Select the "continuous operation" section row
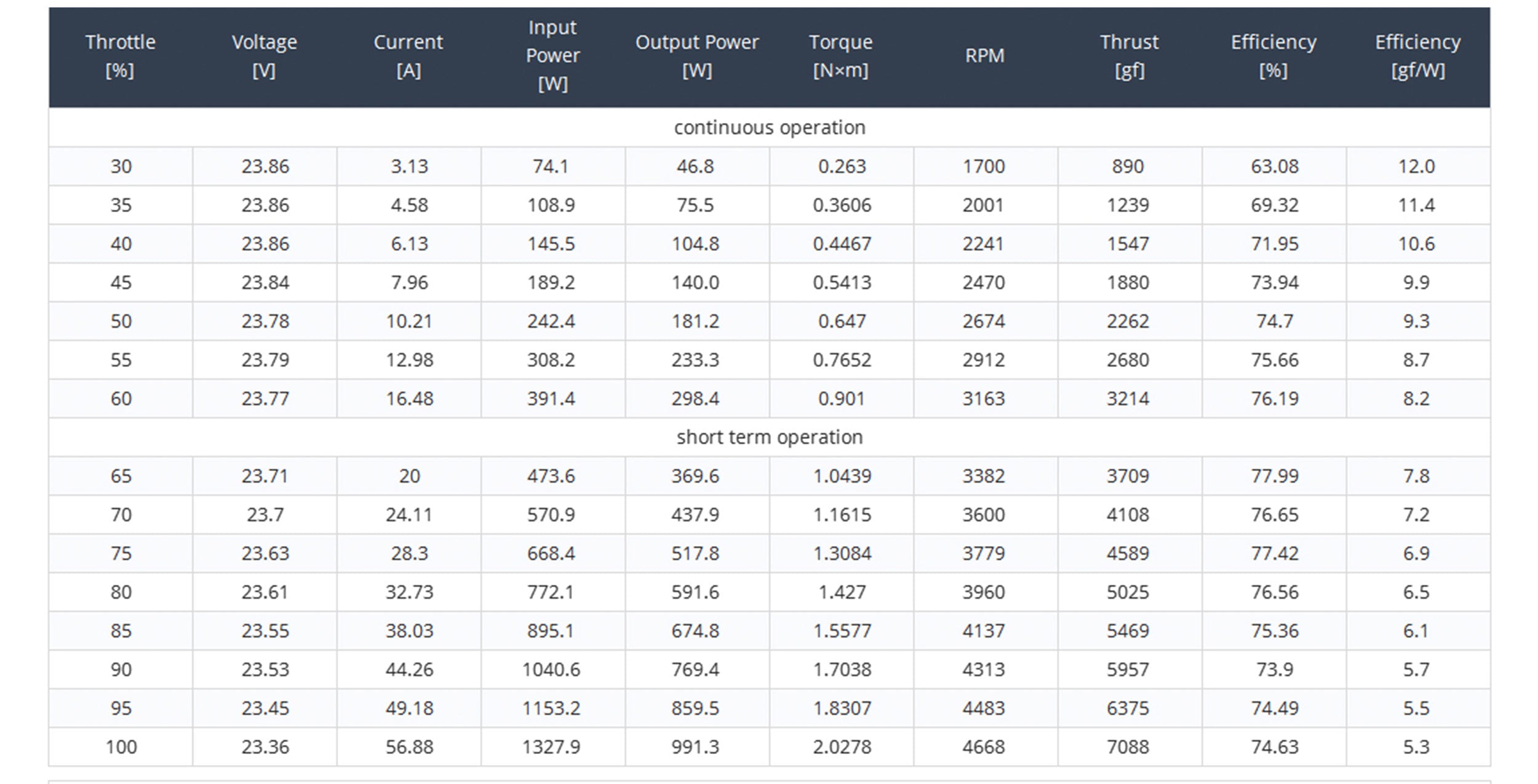 click(769, 127)
